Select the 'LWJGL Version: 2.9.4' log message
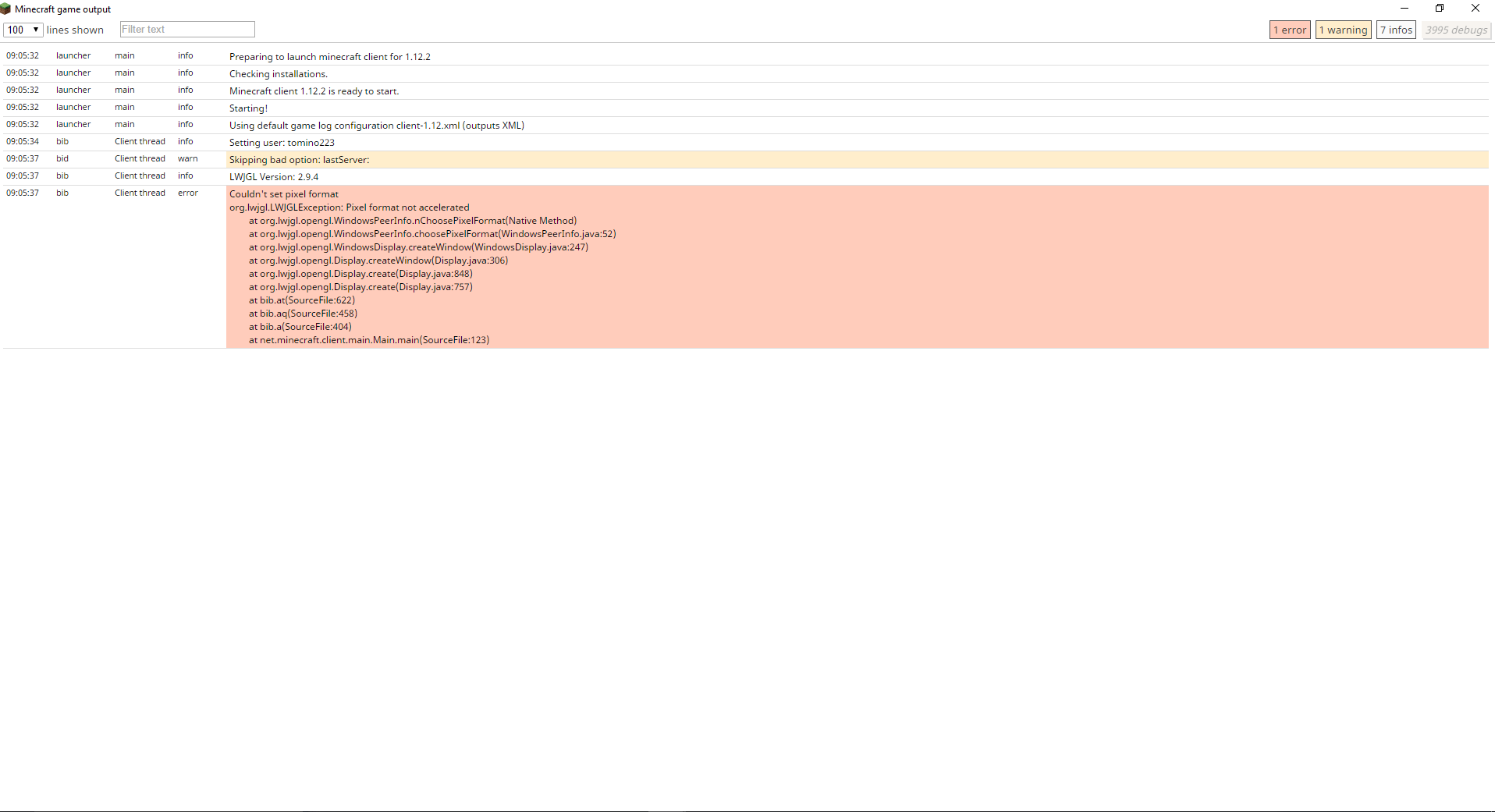Viewport: 1495px width, 812px height. pyautogui.click(x=274, y=177)
